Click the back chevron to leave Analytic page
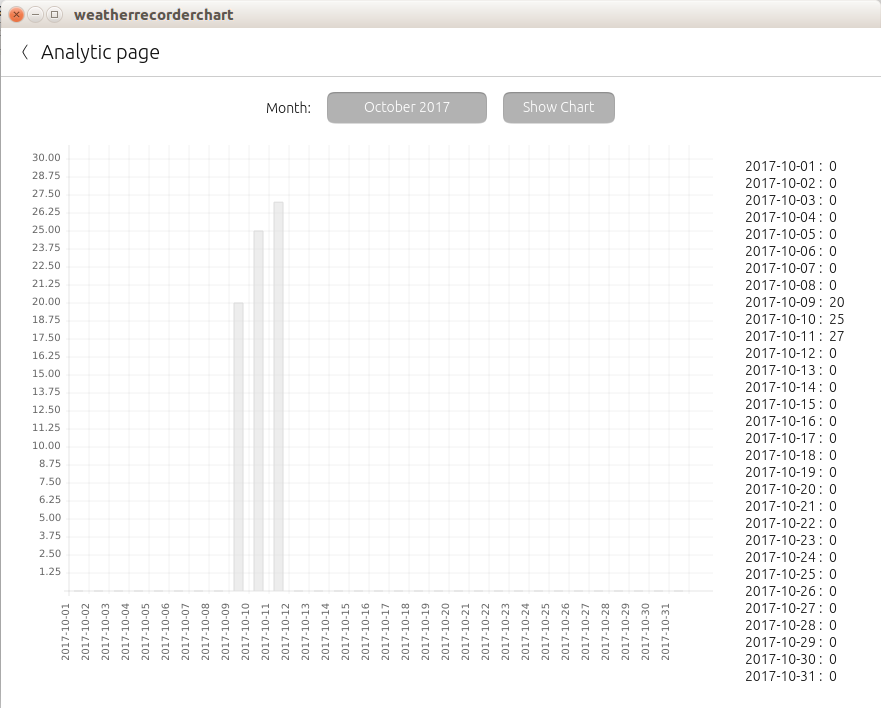 tap(24, 51)
